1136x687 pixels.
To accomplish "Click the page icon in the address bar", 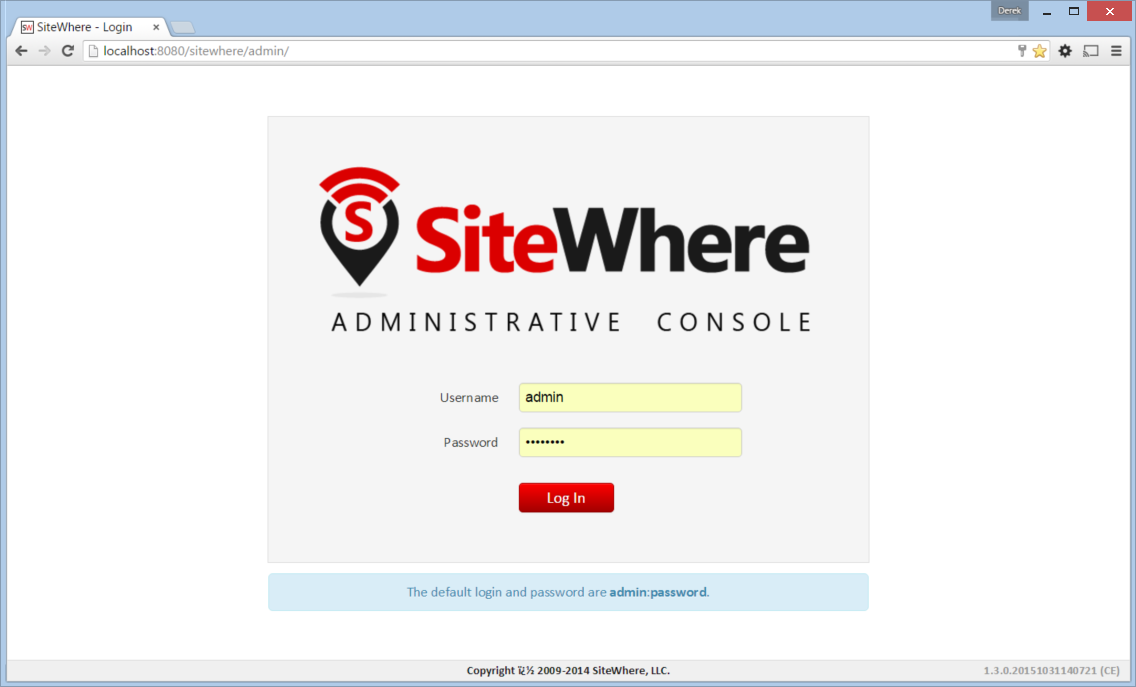I will pos(93,51).
